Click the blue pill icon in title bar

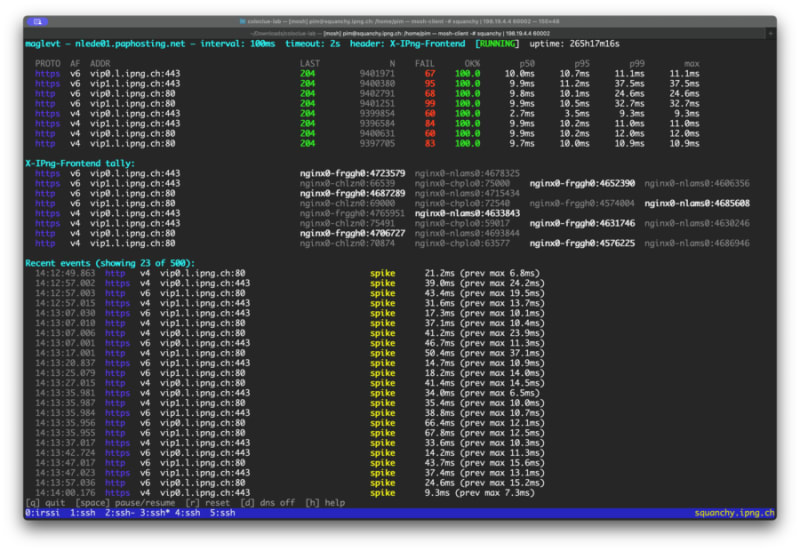(37, 21)
